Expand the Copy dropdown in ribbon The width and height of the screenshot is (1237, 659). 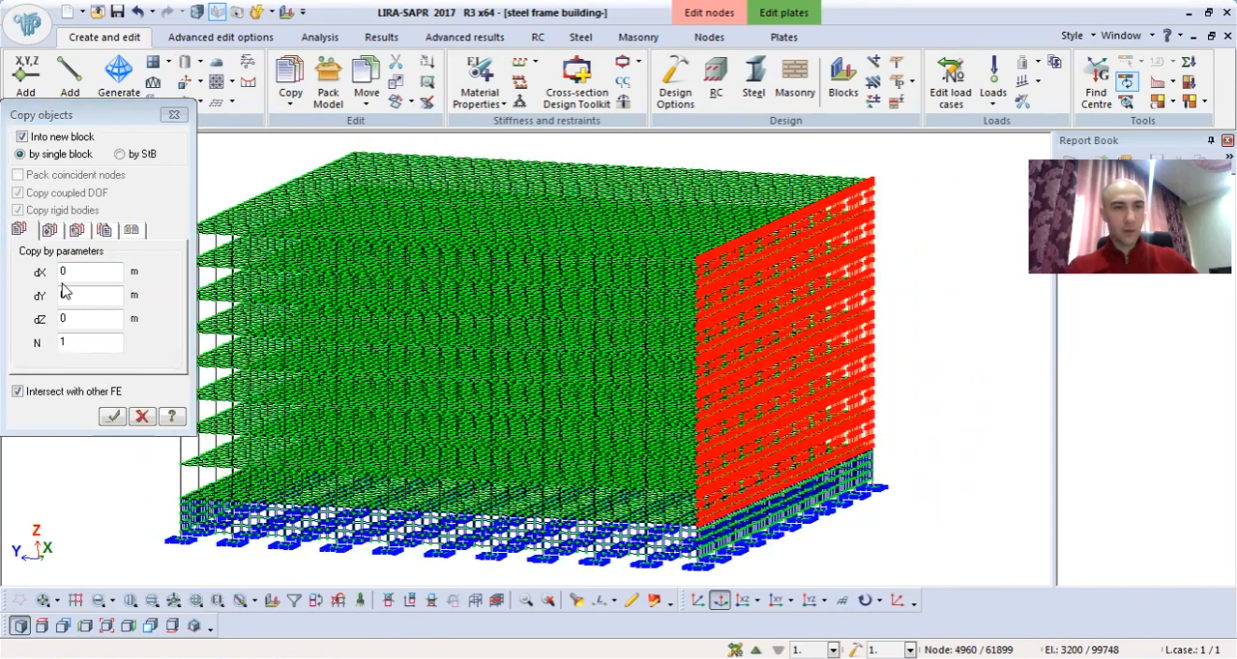tap(291, 104)
